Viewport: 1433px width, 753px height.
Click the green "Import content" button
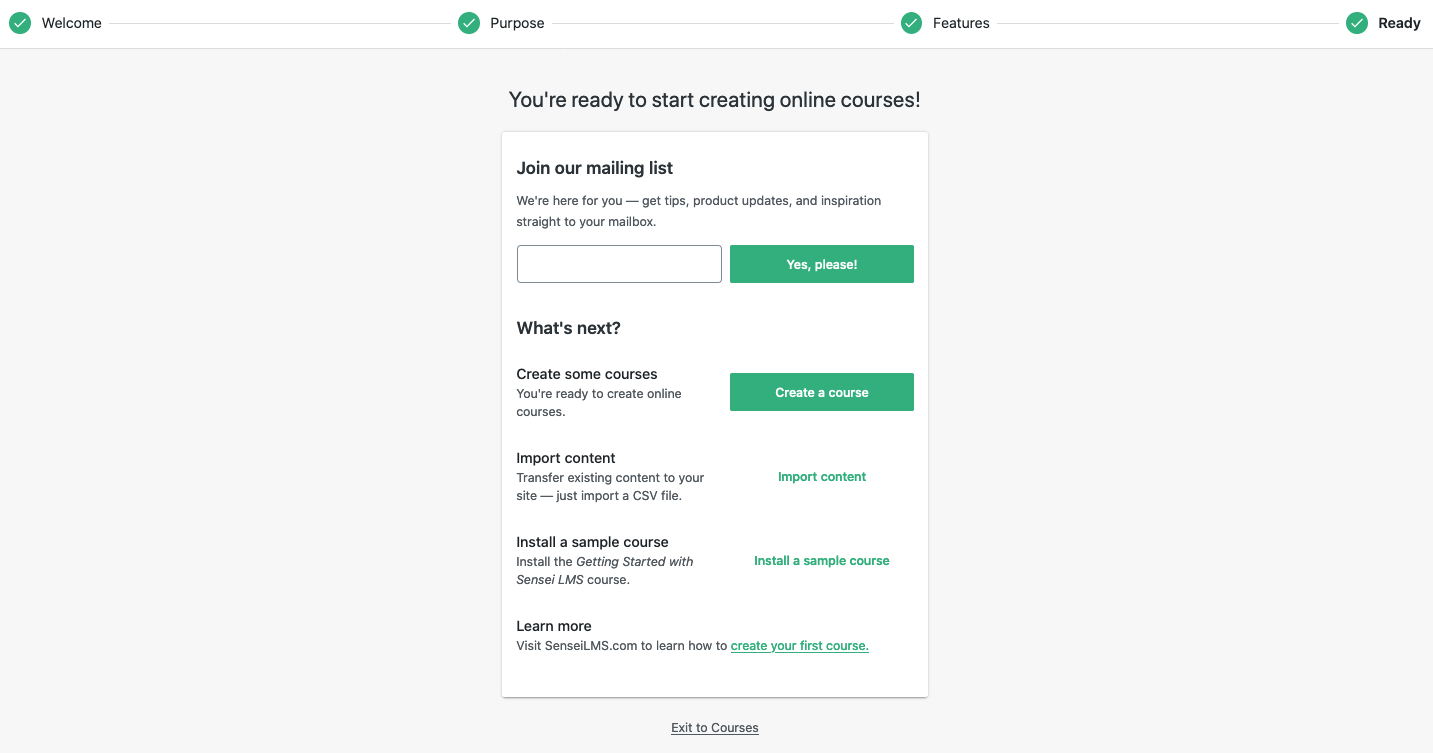click(822, 477)
